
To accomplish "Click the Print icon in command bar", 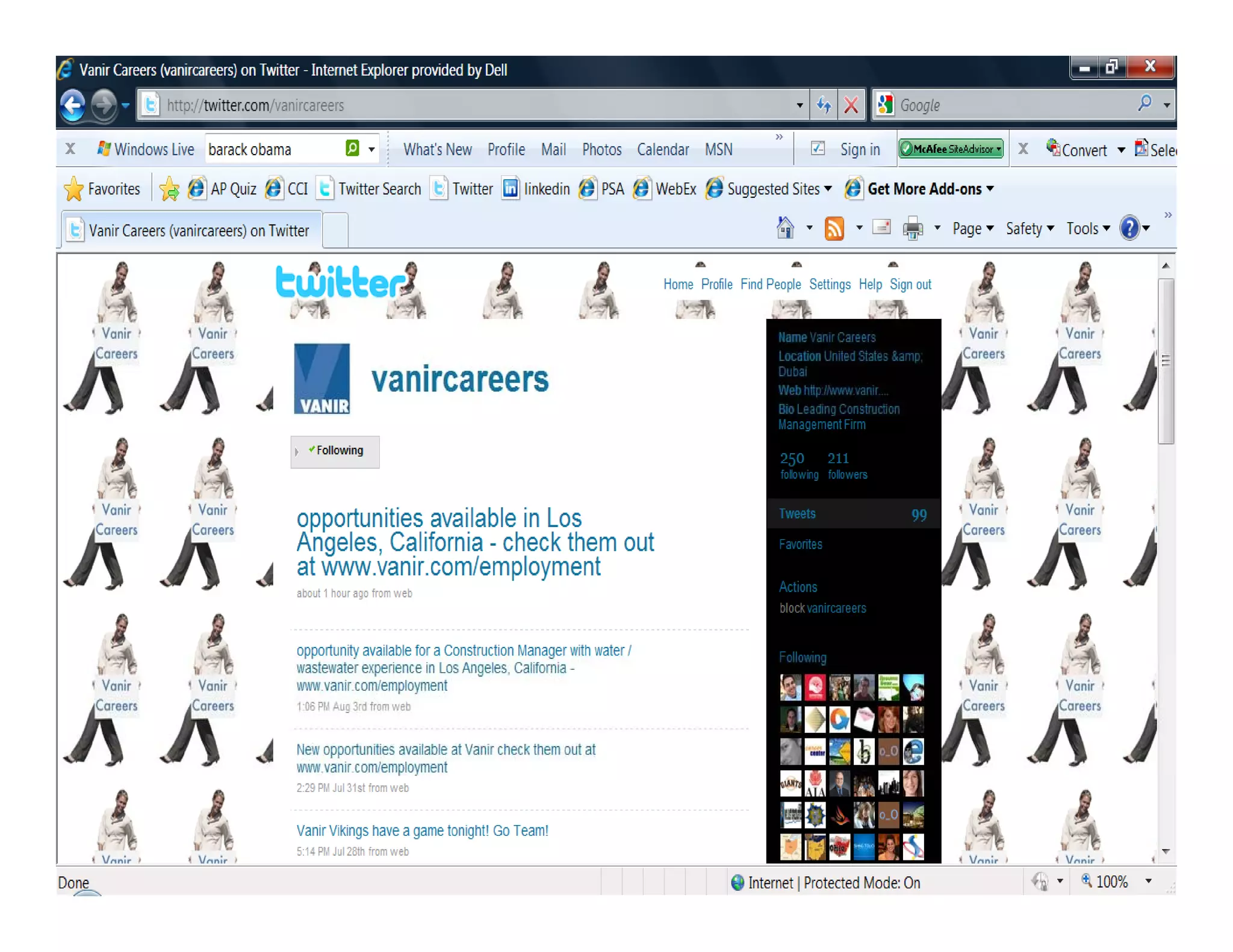I will tap(913, 229).
